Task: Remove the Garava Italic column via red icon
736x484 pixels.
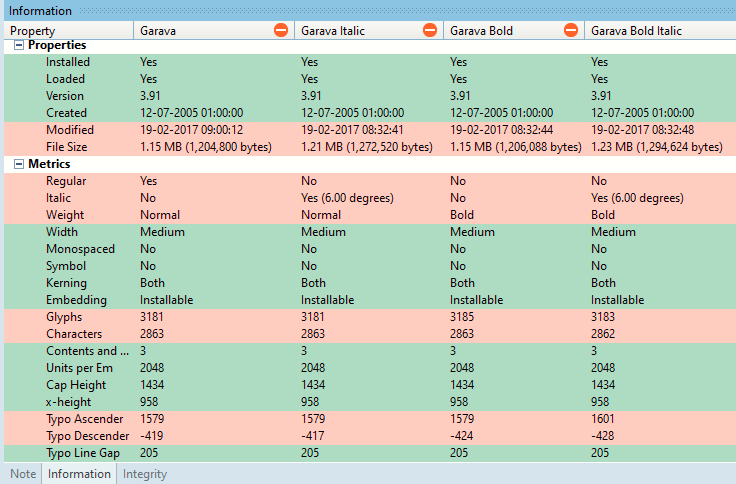Action: click(x=430, y=31)
